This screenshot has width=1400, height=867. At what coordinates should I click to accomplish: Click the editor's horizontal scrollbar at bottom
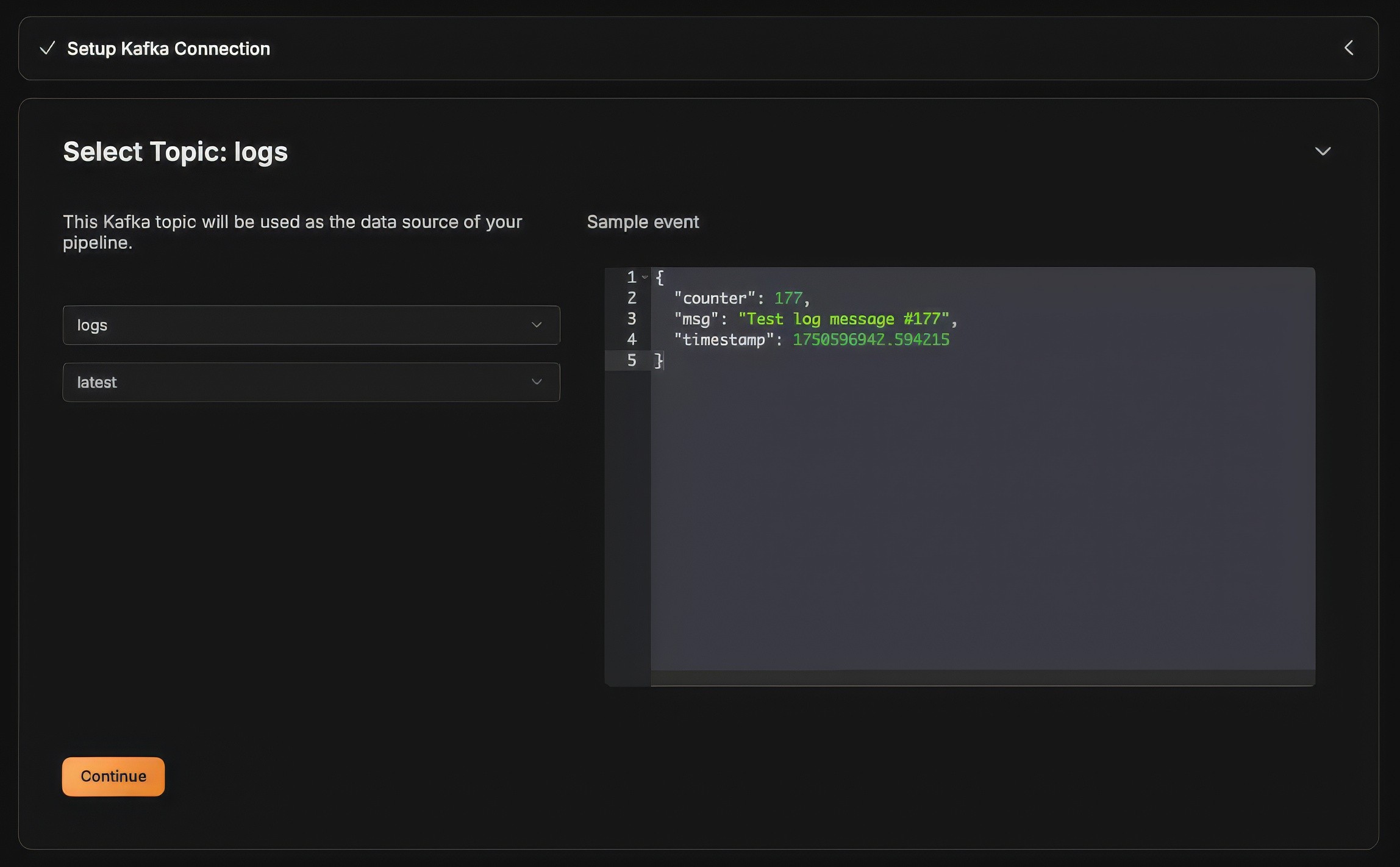pos(982,678)
